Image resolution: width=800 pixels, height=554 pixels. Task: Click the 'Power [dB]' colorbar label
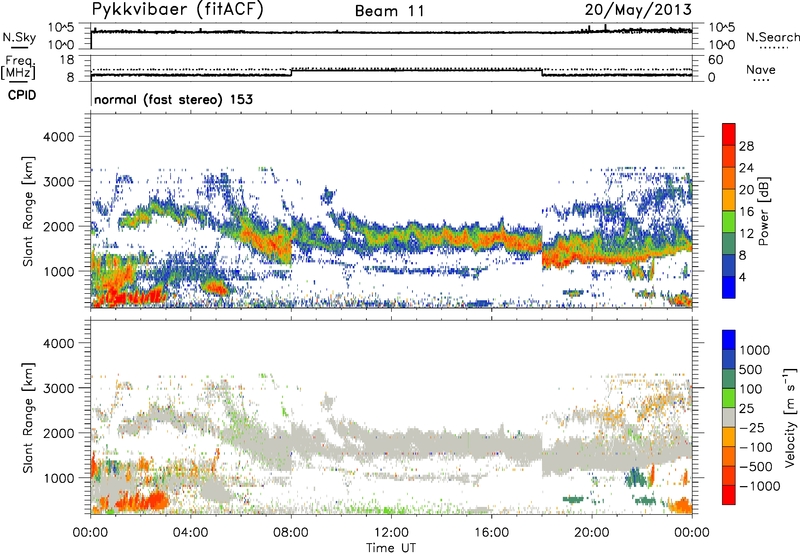point(763,211)
